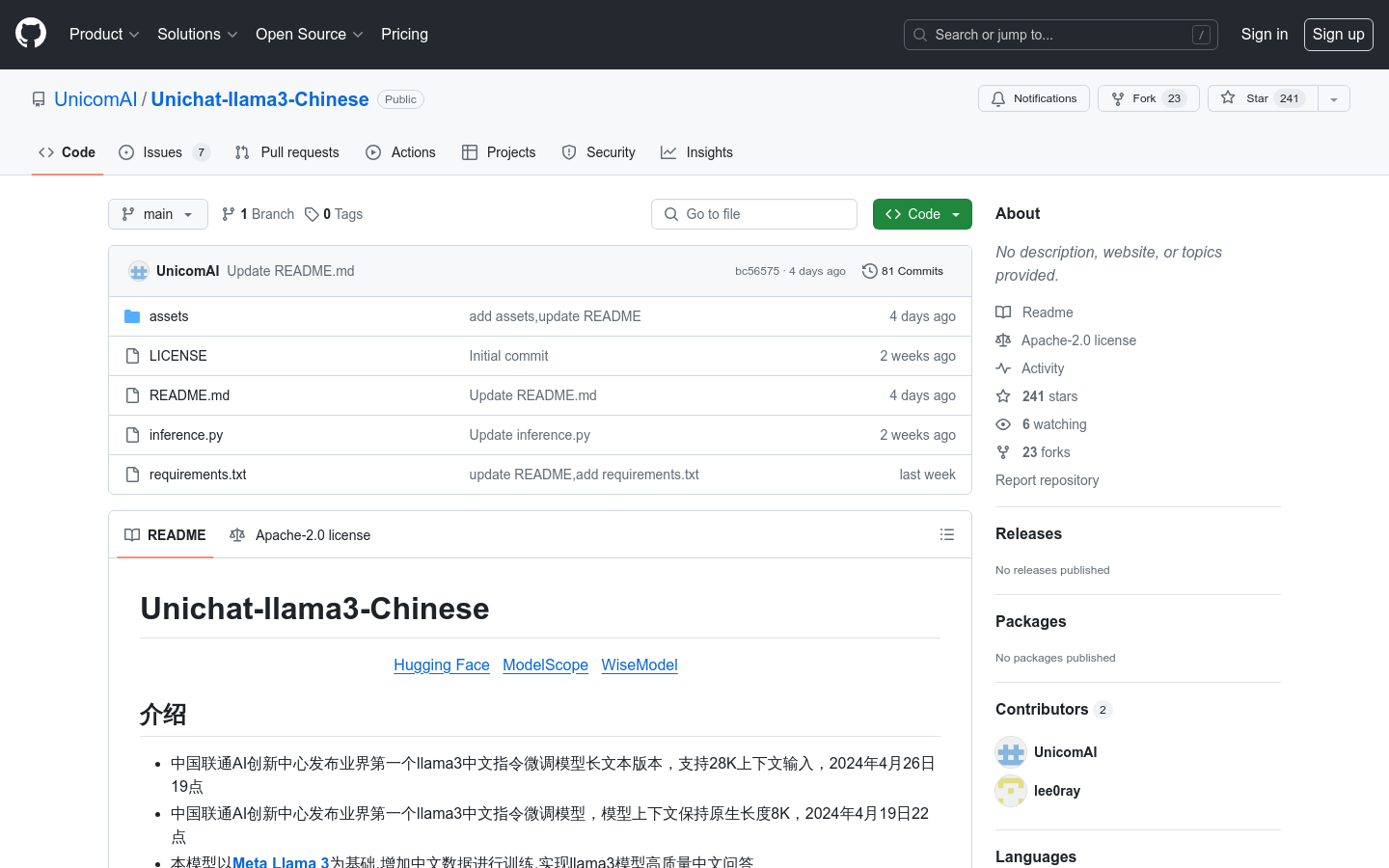Click the Sign in link
The width and height of the screenshot is (1389, 868).
(1264, 34)
